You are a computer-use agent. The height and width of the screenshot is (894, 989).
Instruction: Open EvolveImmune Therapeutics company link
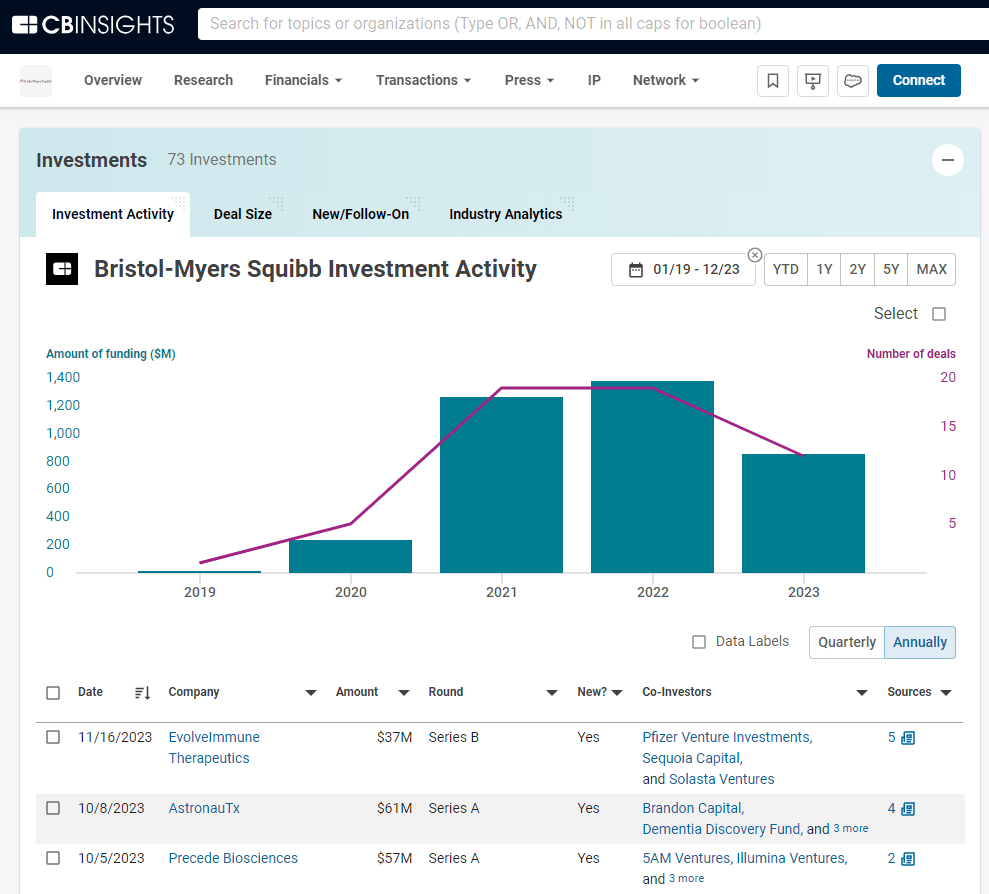(214, 748)
